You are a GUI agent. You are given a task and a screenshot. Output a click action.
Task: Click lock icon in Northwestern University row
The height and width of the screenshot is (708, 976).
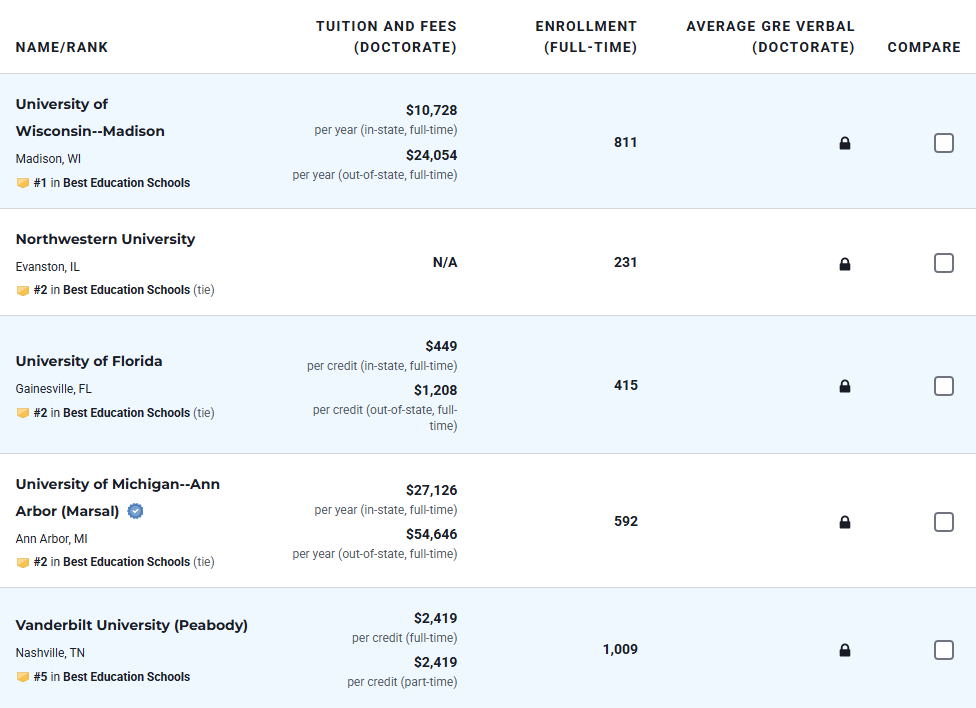[x=845, y=264]
